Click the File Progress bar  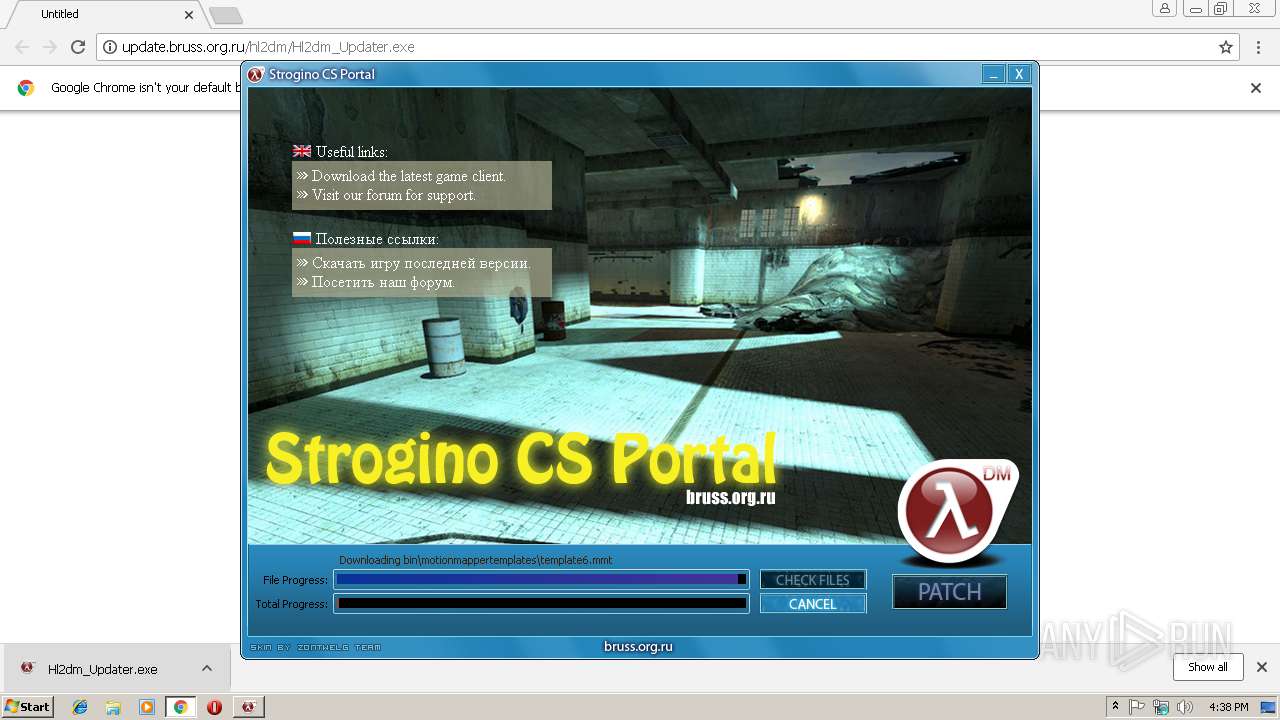click(541, 579)
